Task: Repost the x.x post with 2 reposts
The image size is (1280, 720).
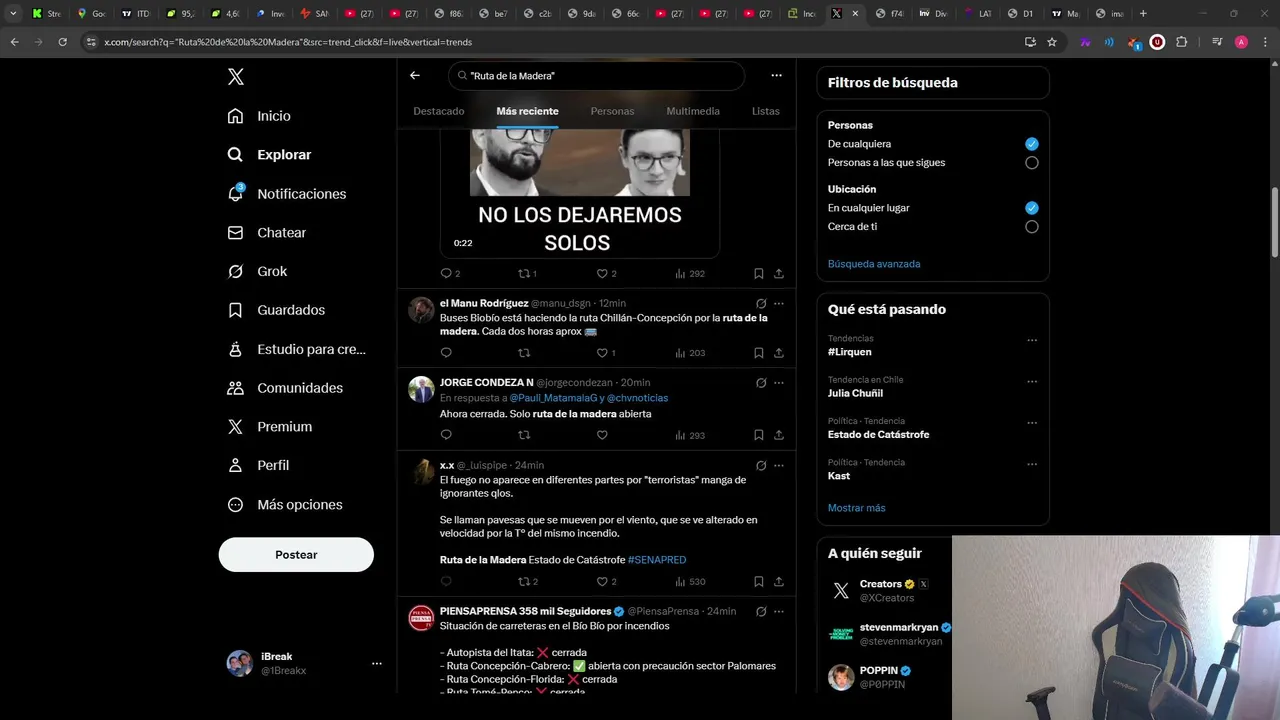Action: coord(528,582)
